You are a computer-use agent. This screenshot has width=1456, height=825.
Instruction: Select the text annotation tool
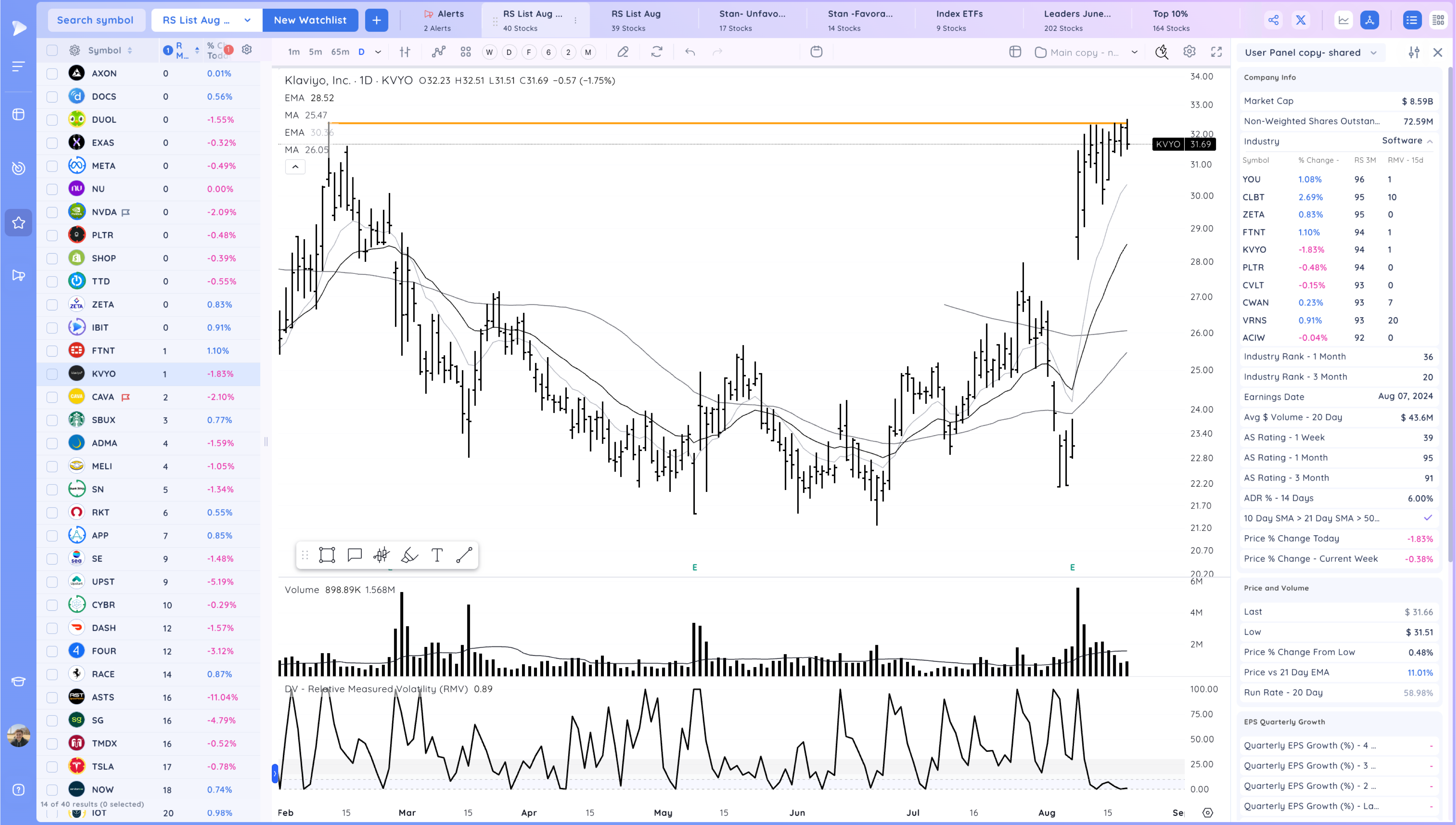point(437,555)
